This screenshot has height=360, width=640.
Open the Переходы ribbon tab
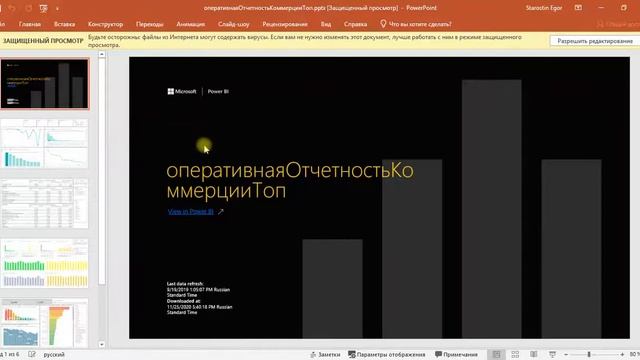pos(149,24)
